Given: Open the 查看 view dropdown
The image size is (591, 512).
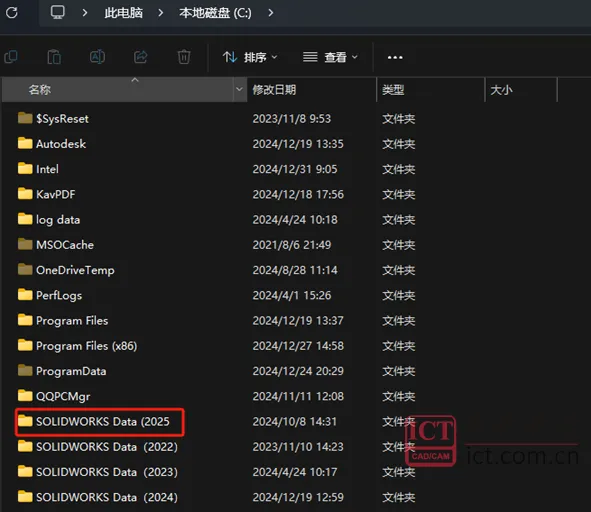Looking at the screenshot, I should click(330, 57).
